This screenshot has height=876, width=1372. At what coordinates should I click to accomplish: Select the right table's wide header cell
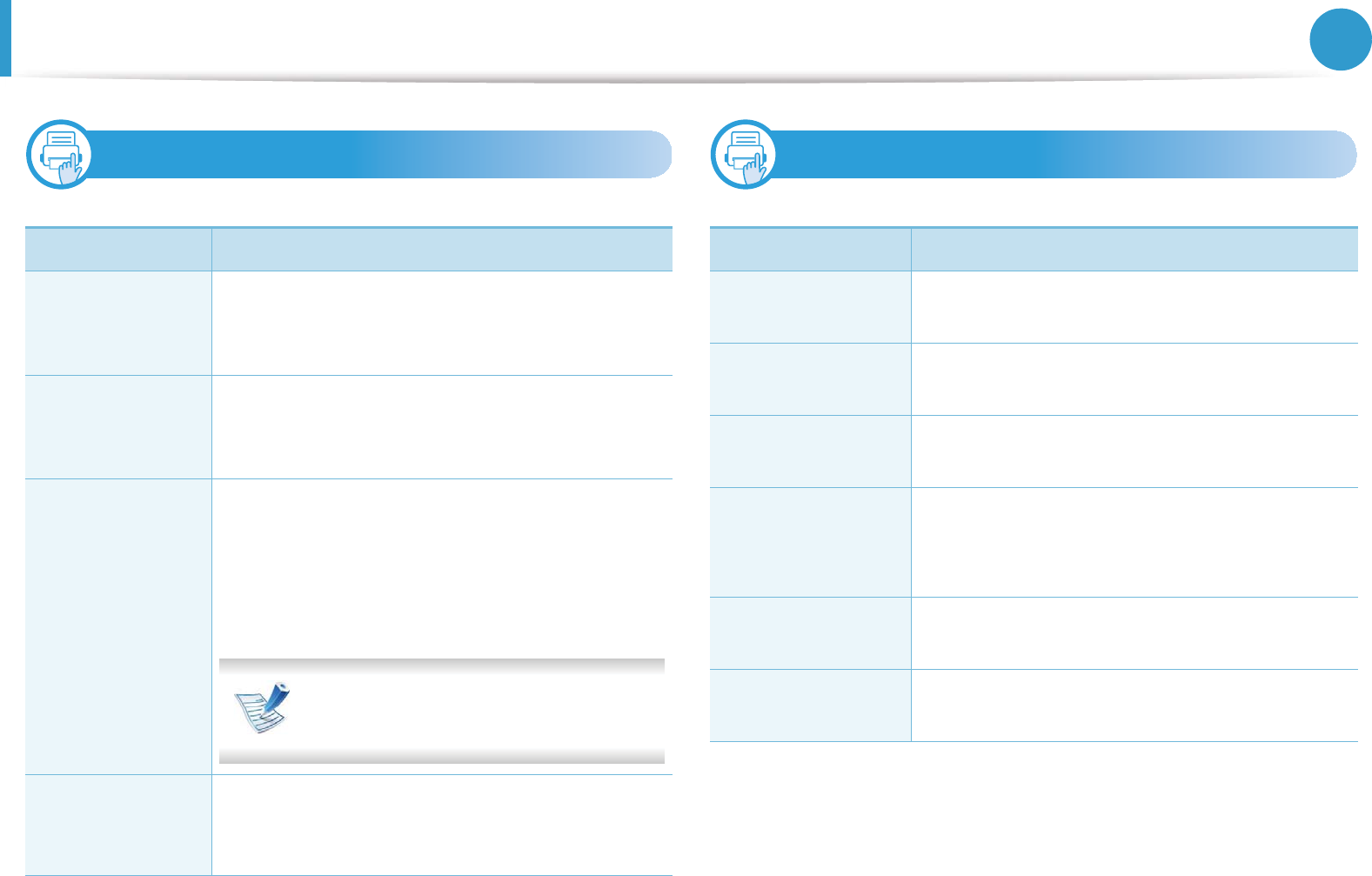1134,250
